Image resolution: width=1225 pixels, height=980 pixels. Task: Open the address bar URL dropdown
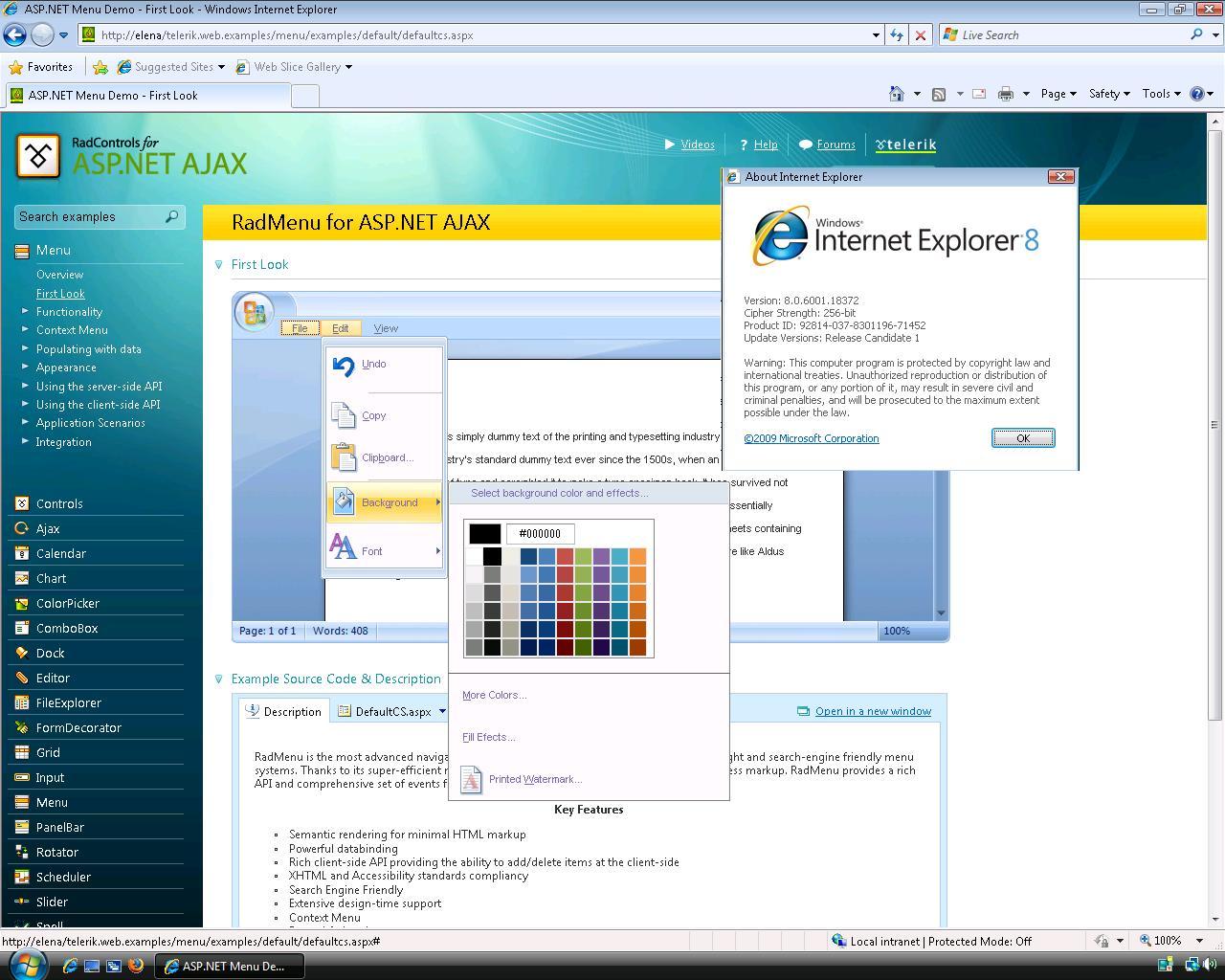tap(876, 35)
